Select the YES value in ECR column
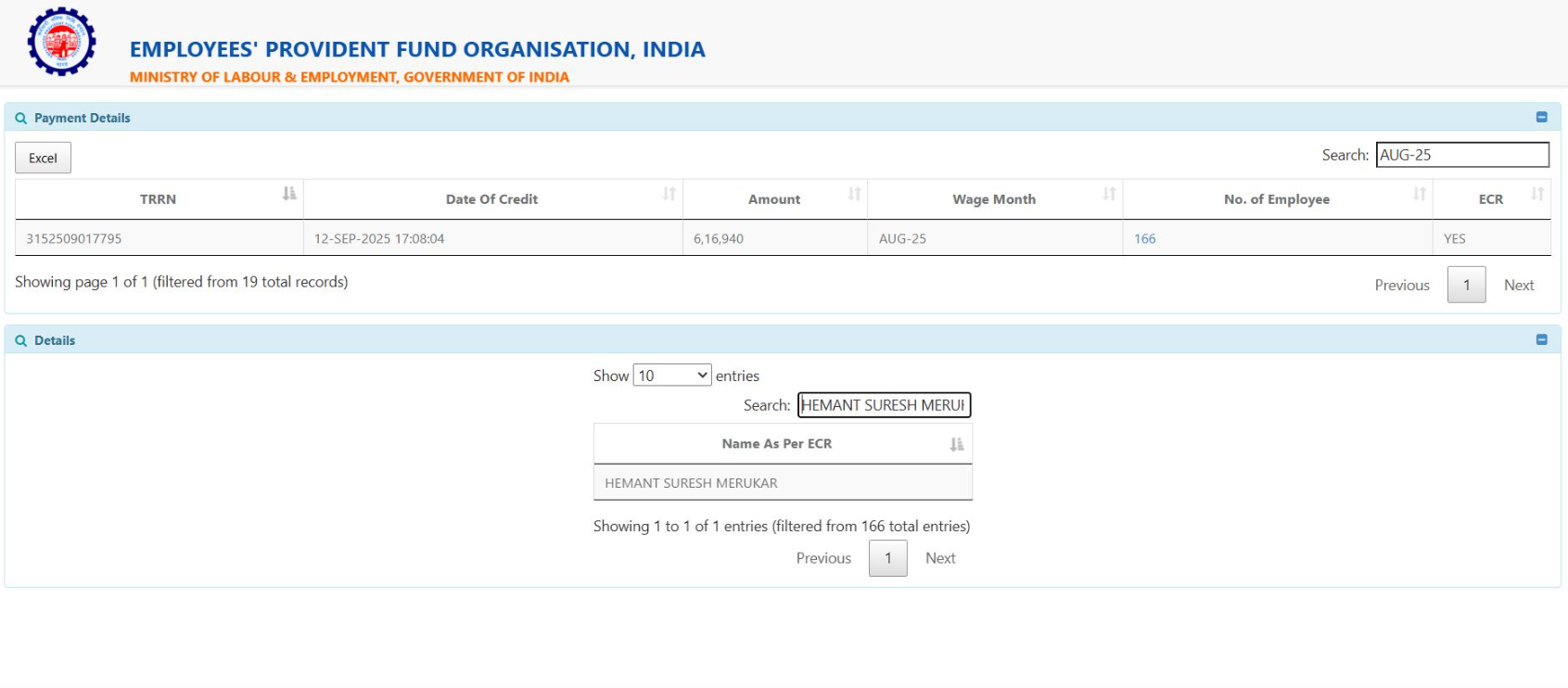 (x=1455, y=238)
